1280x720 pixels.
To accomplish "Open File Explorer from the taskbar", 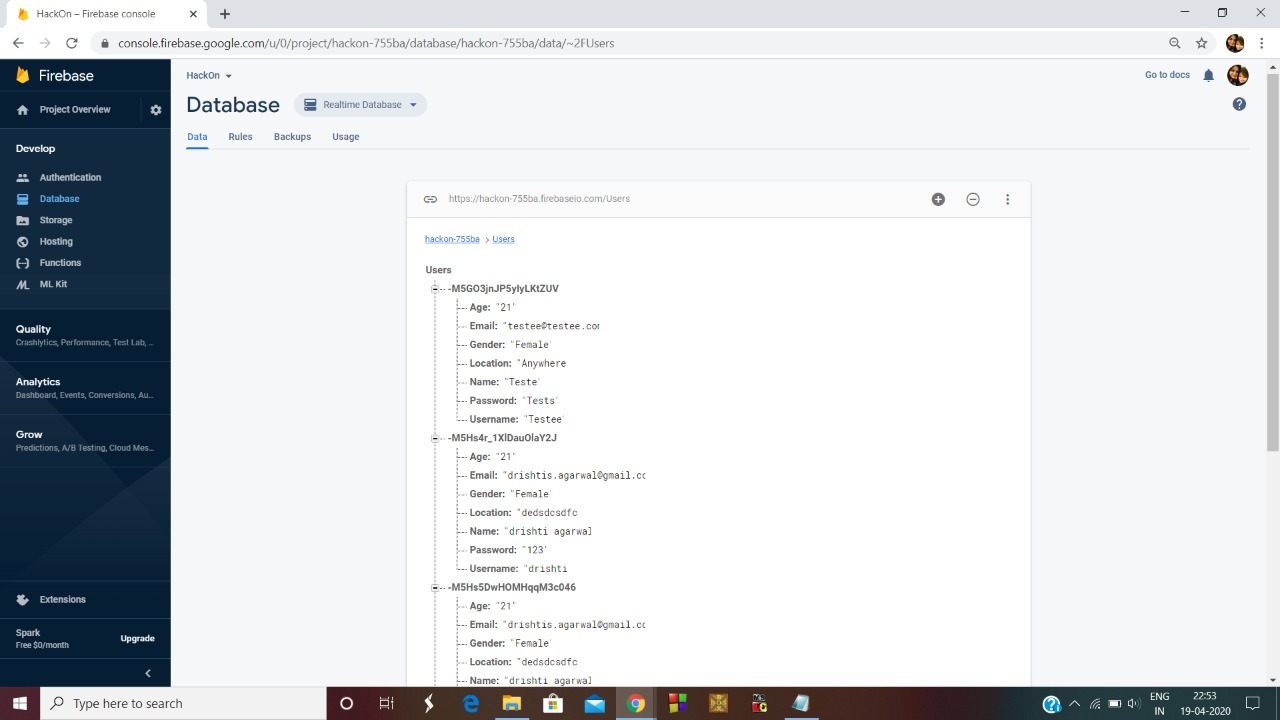I will click(x=511, y=703).
